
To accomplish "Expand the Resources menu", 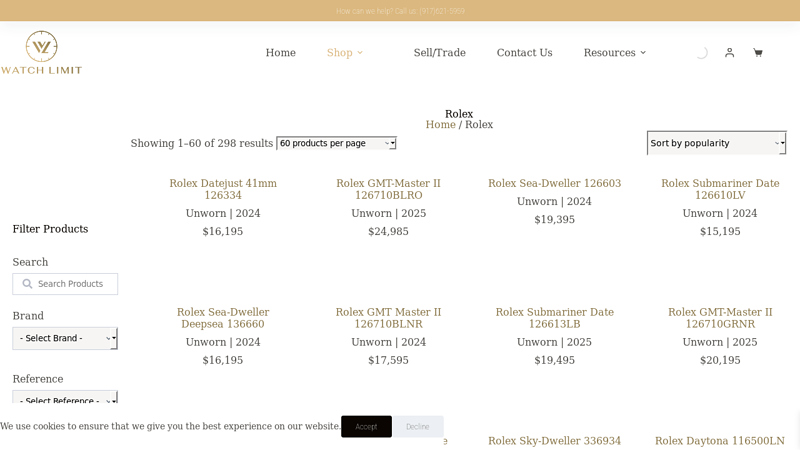I will pyautogui.click(x=614, y=53).
